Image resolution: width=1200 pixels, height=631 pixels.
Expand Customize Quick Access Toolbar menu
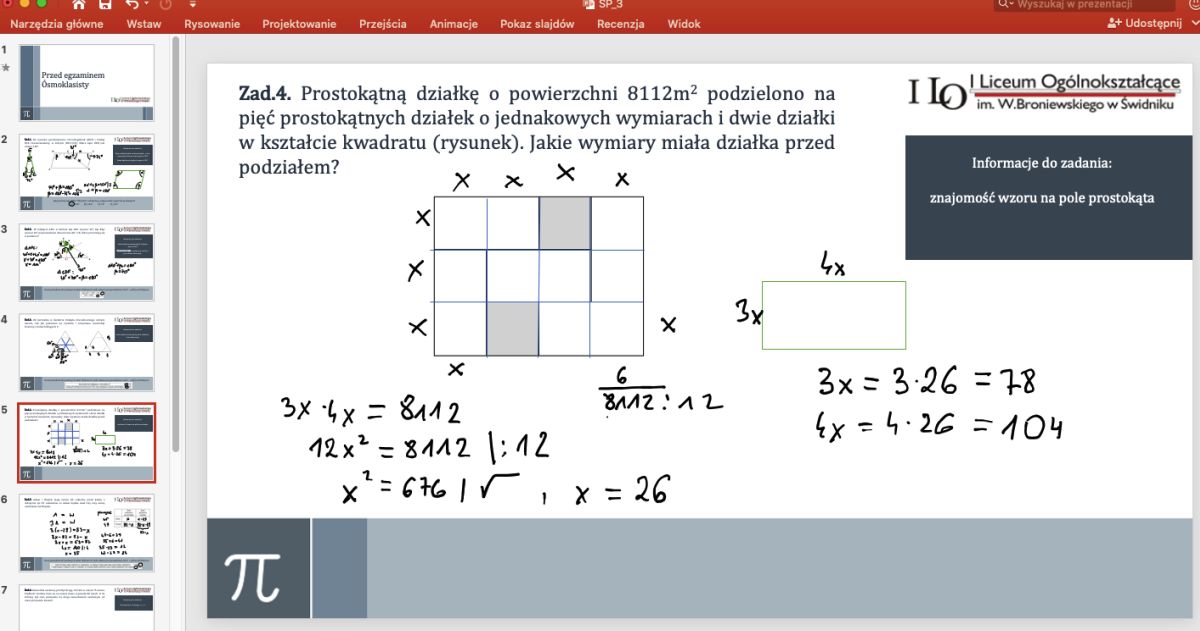click(x=191, y=5)
